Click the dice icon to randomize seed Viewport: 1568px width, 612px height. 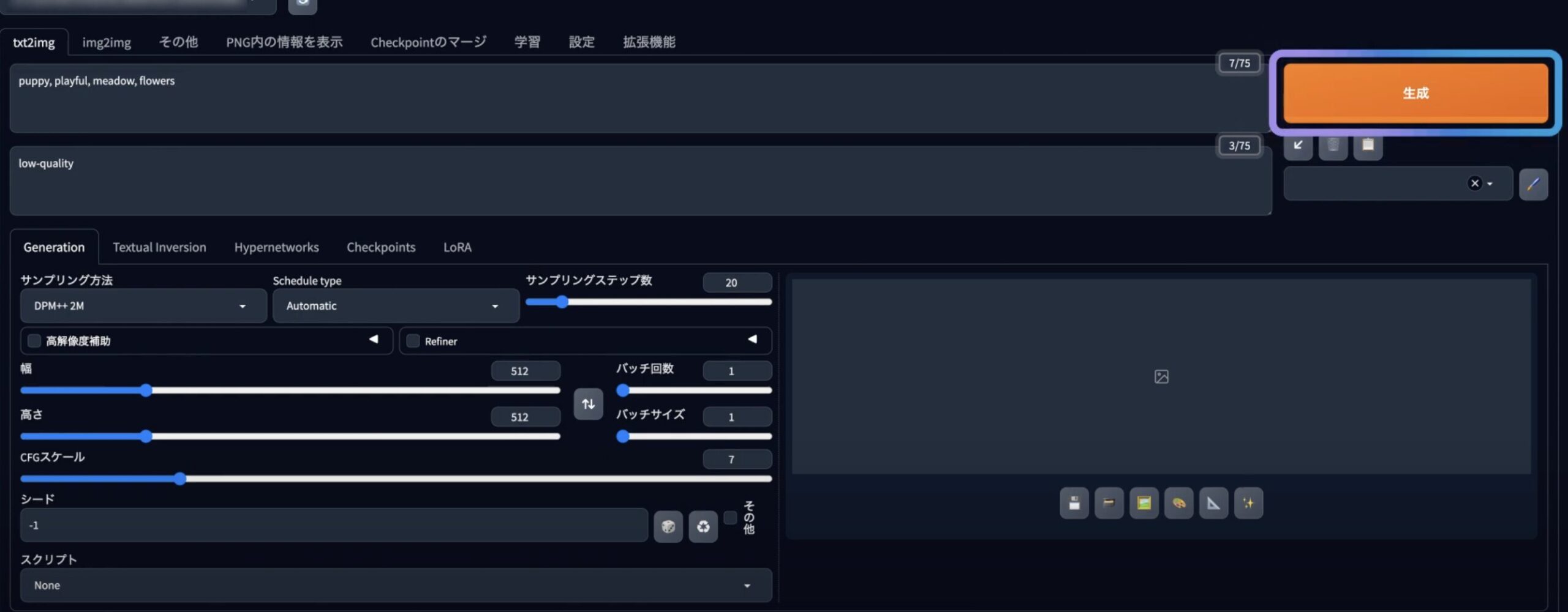tap(668, 526)
